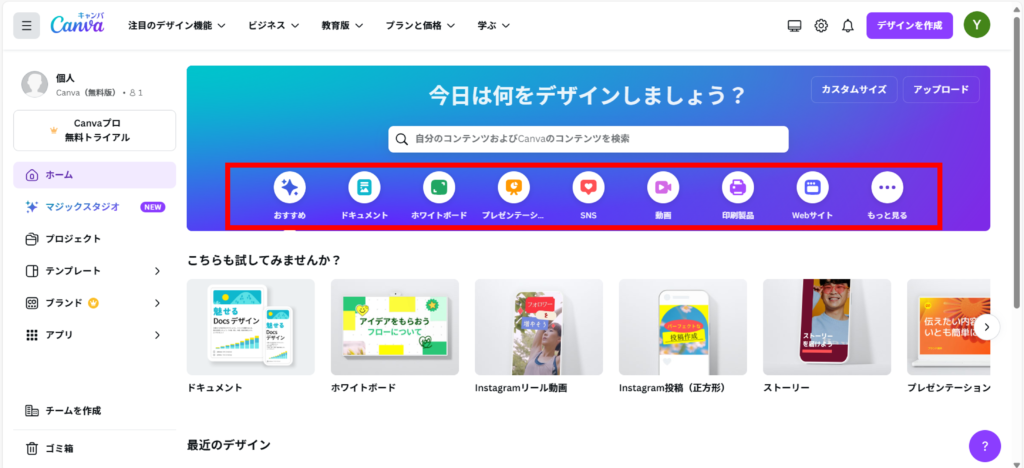
Task: Open the Instagramリール動画 template thumbnail
Action: pos(538,327)
